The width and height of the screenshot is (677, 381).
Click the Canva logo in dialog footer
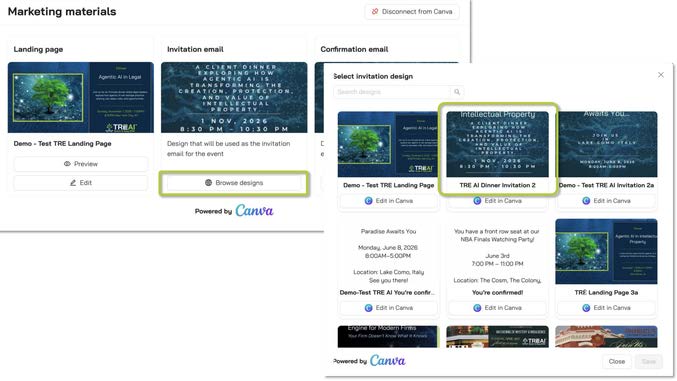387,361
